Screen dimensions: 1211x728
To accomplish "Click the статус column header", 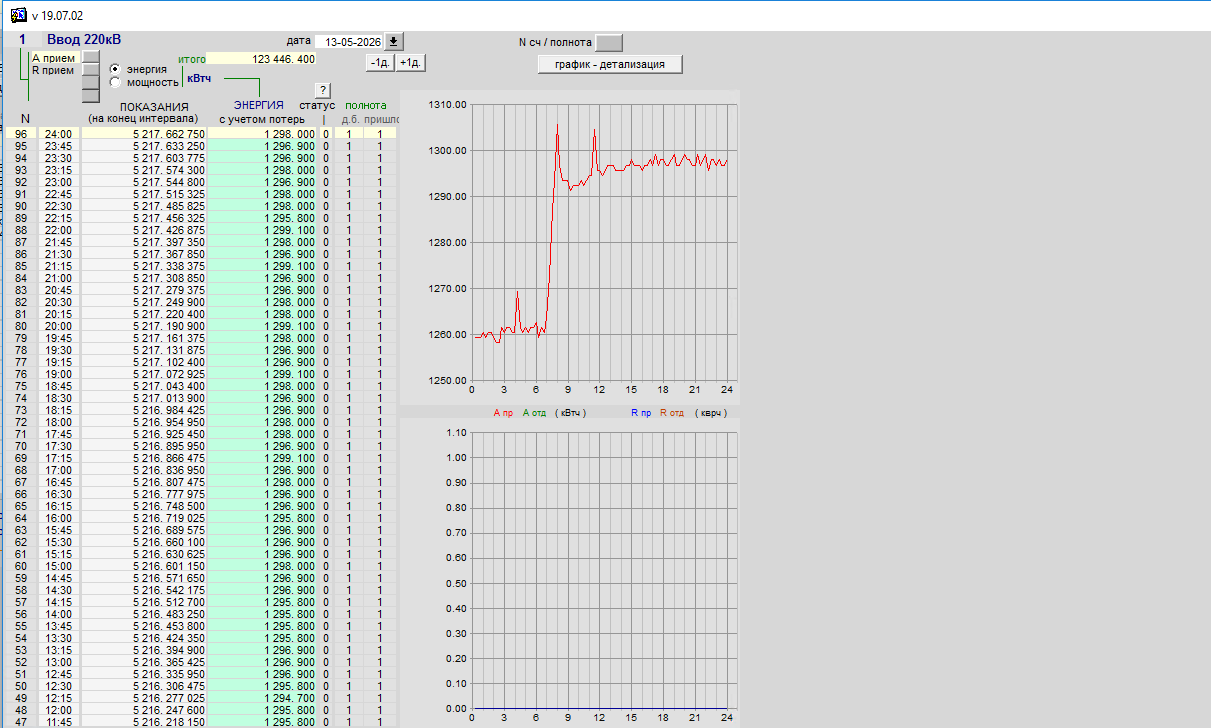I will 317,105.
